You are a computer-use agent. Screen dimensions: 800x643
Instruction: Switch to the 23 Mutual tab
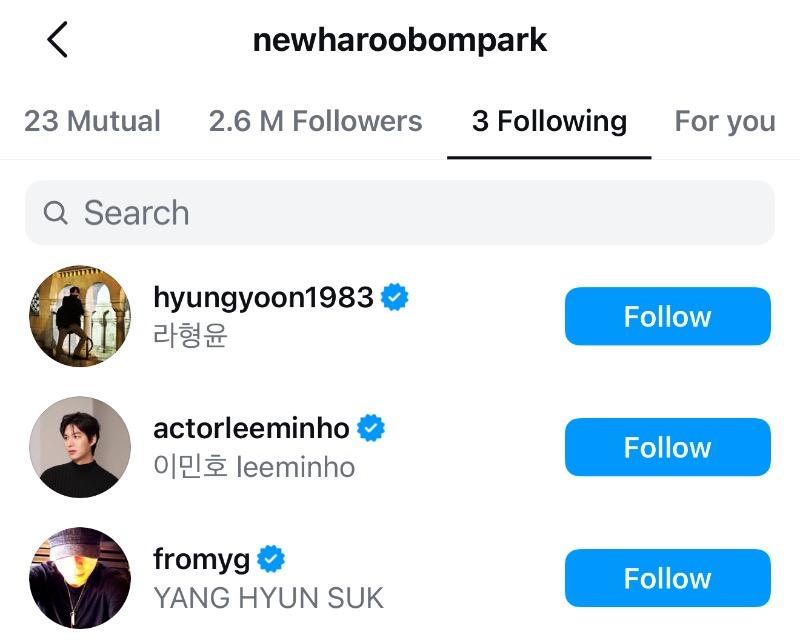92,122
